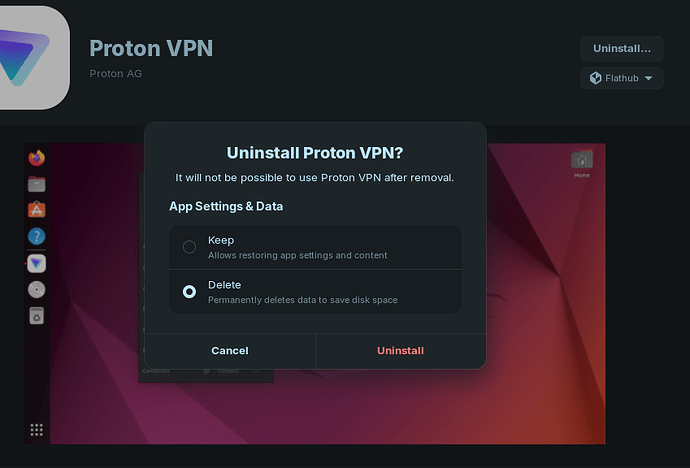The width and height of the screenshot is (690, 468).
Task: Select the Keep app data radio button
Action: tap(189, 247)
